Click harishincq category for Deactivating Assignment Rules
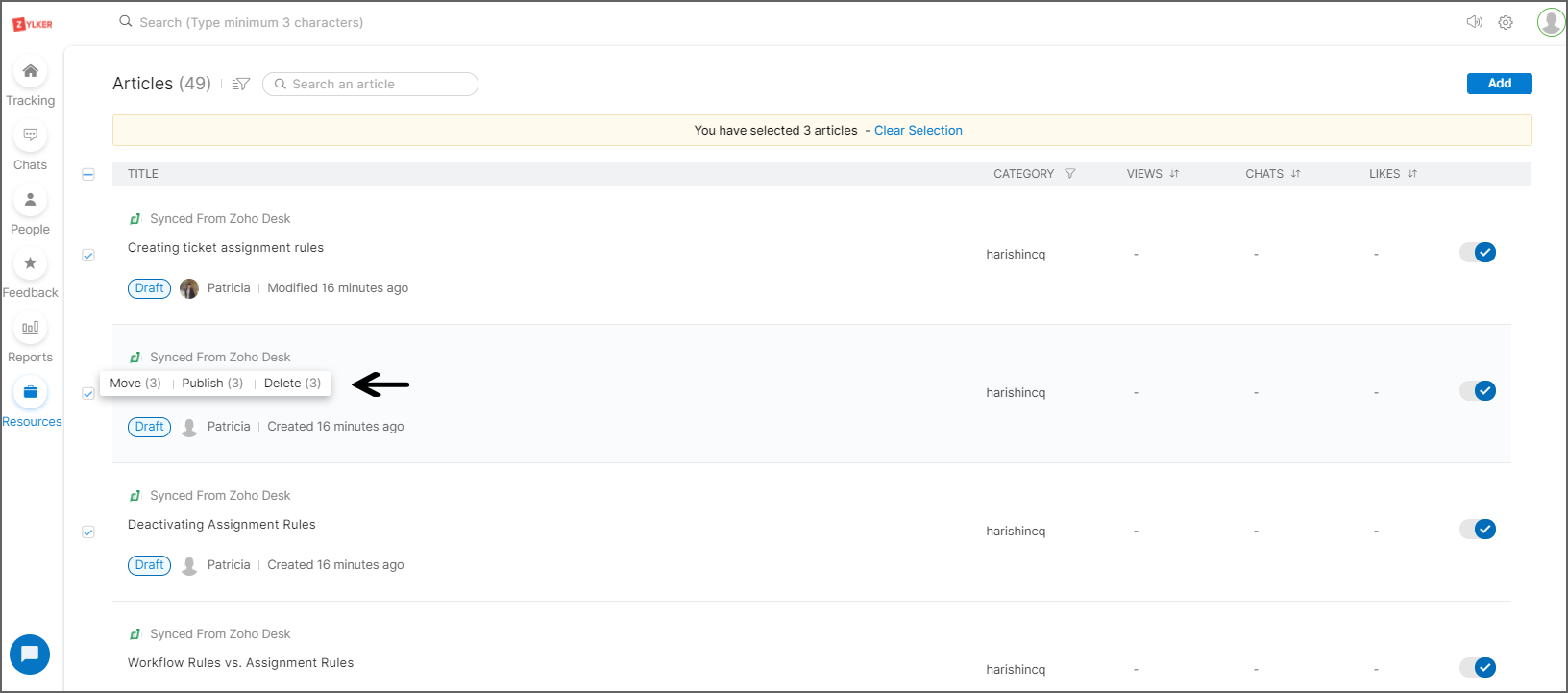 pyautogui.click(x=1016, y=532)
